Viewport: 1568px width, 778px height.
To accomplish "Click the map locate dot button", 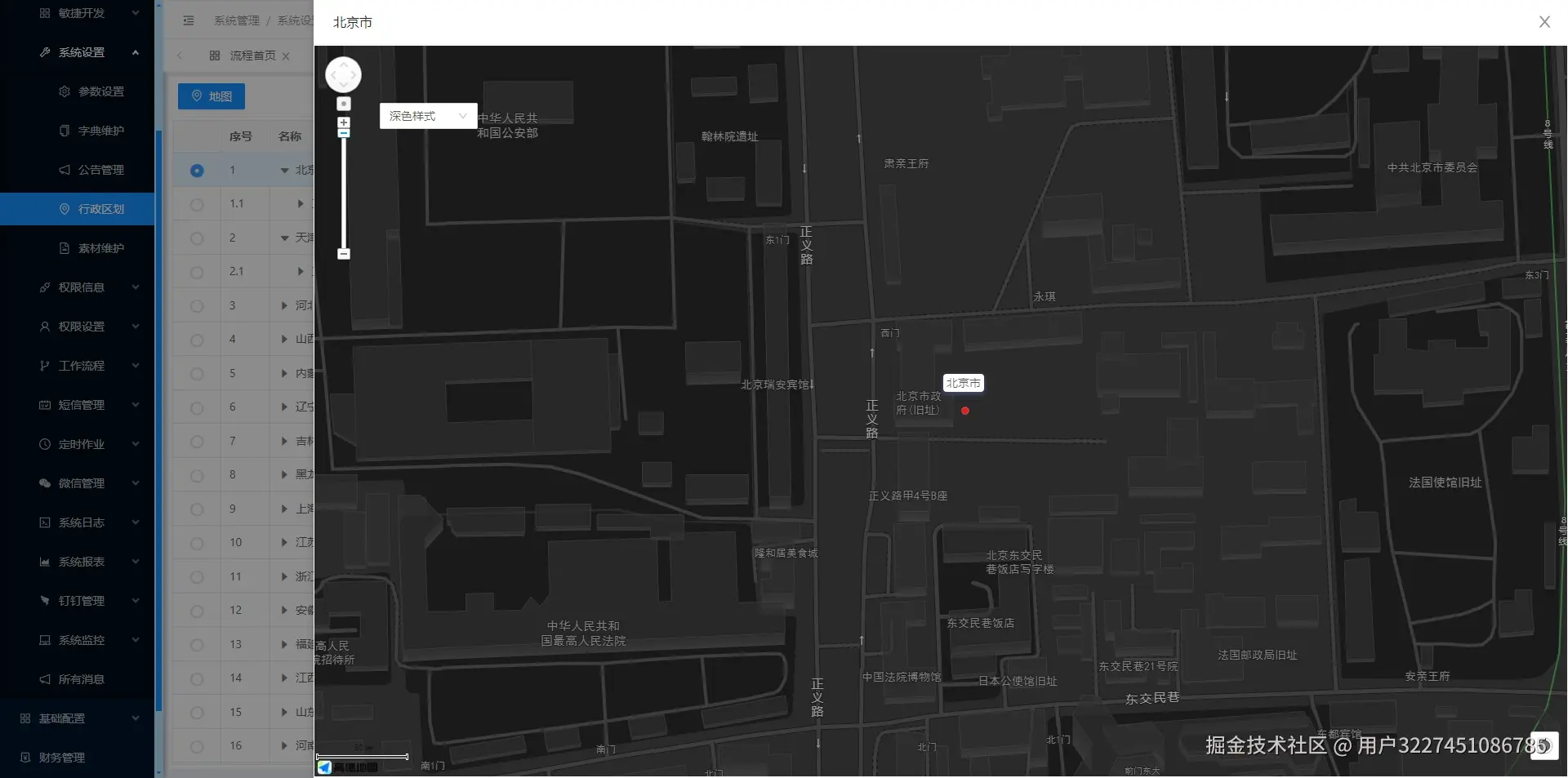I will tap(344, 104).
